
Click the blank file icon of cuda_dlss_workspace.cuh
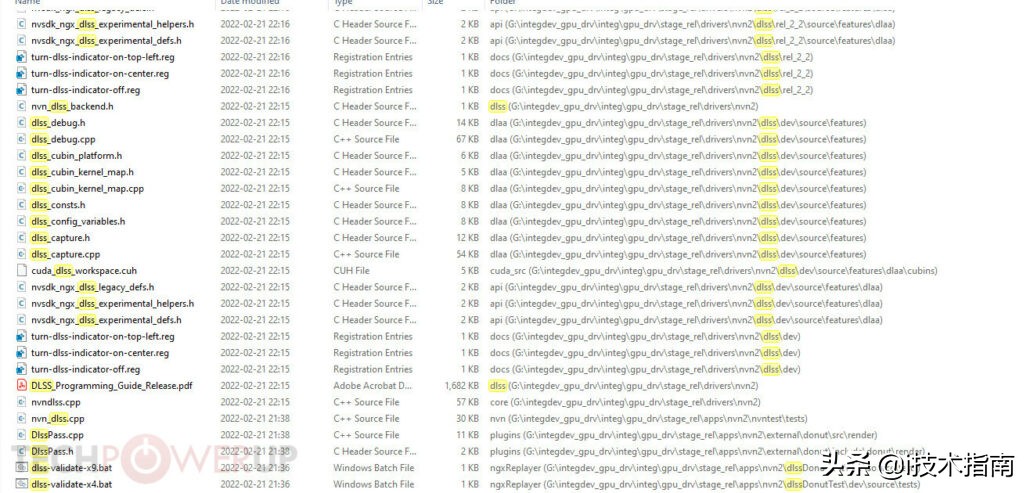22,271
